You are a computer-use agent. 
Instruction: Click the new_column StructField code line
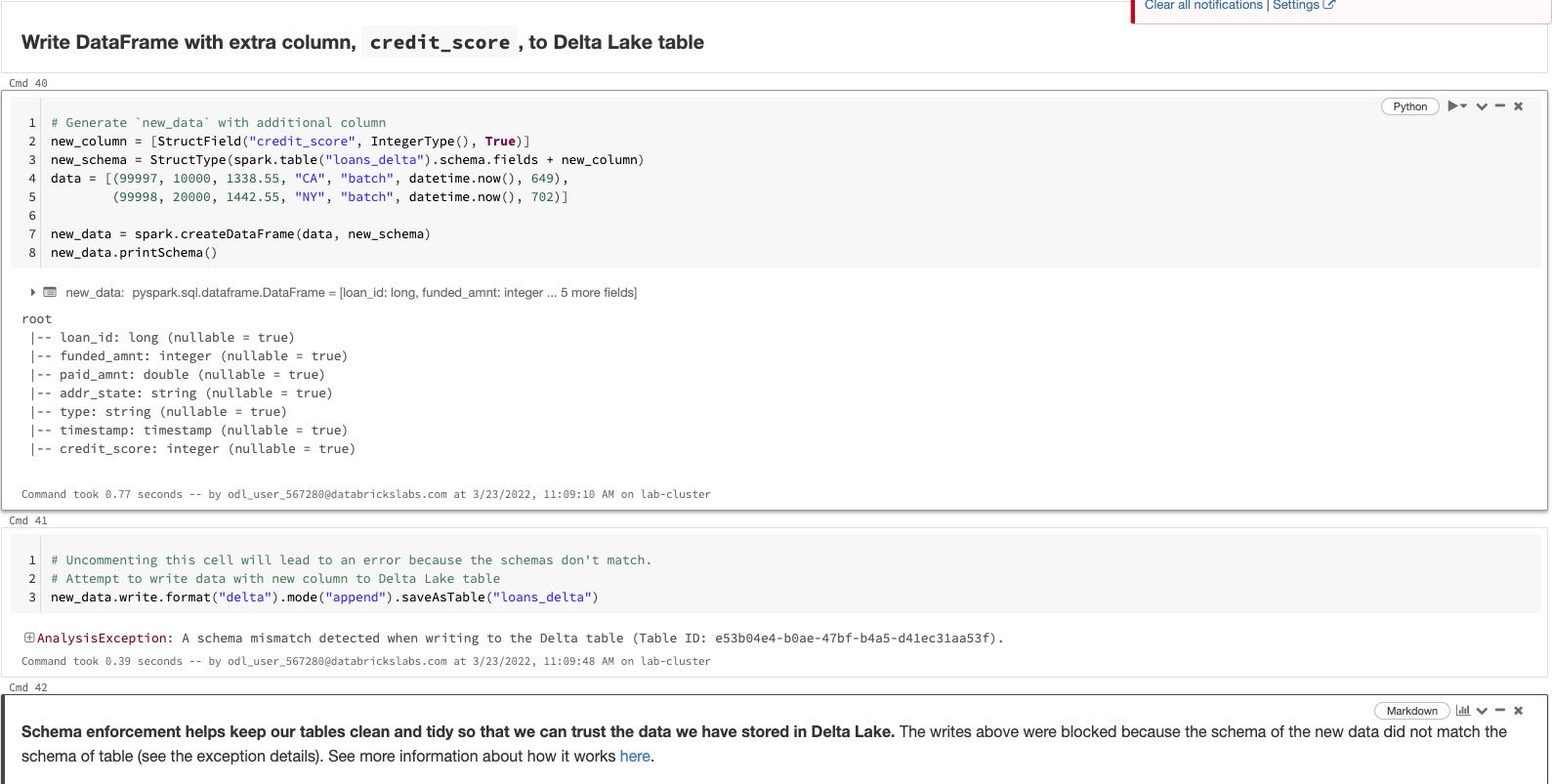290,142
